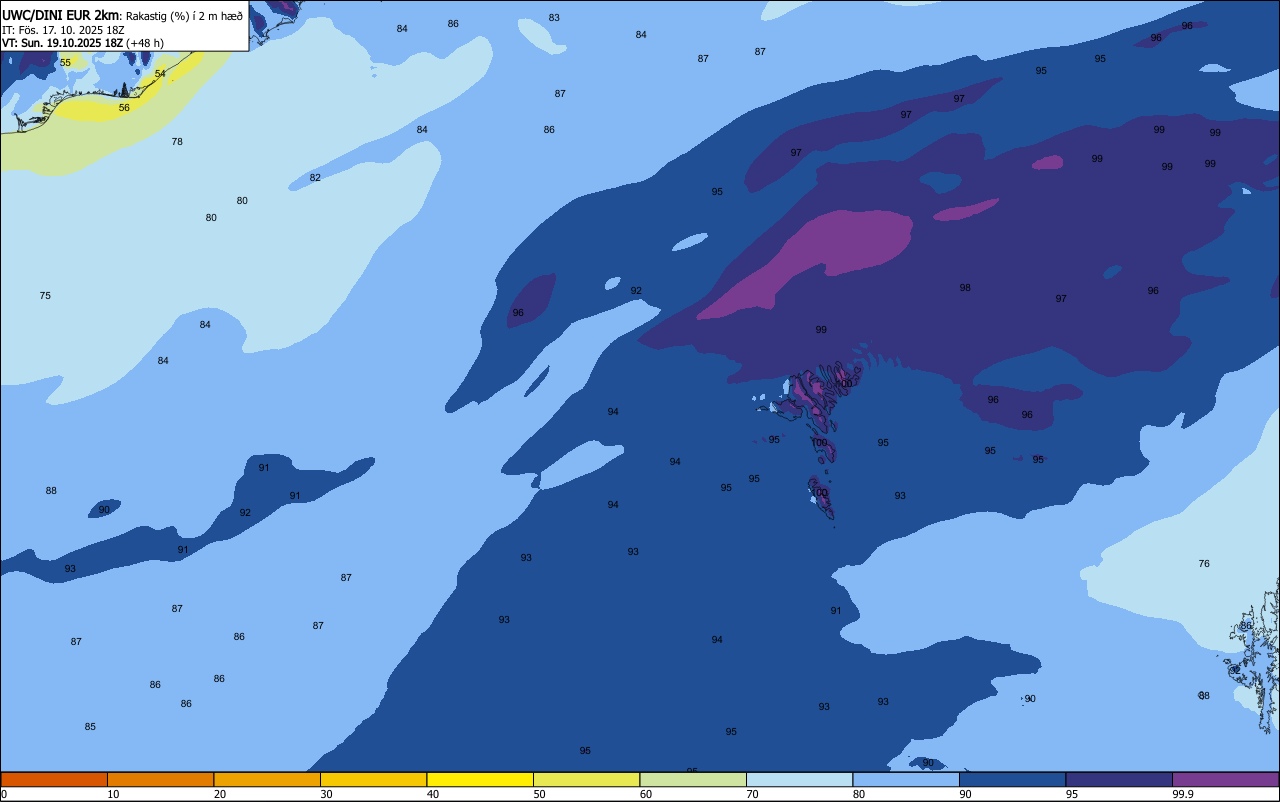This screenshot has width=1280, height=802.
Task: Click the purple above-99.9 legend swatch
Action: [1225, 779]
